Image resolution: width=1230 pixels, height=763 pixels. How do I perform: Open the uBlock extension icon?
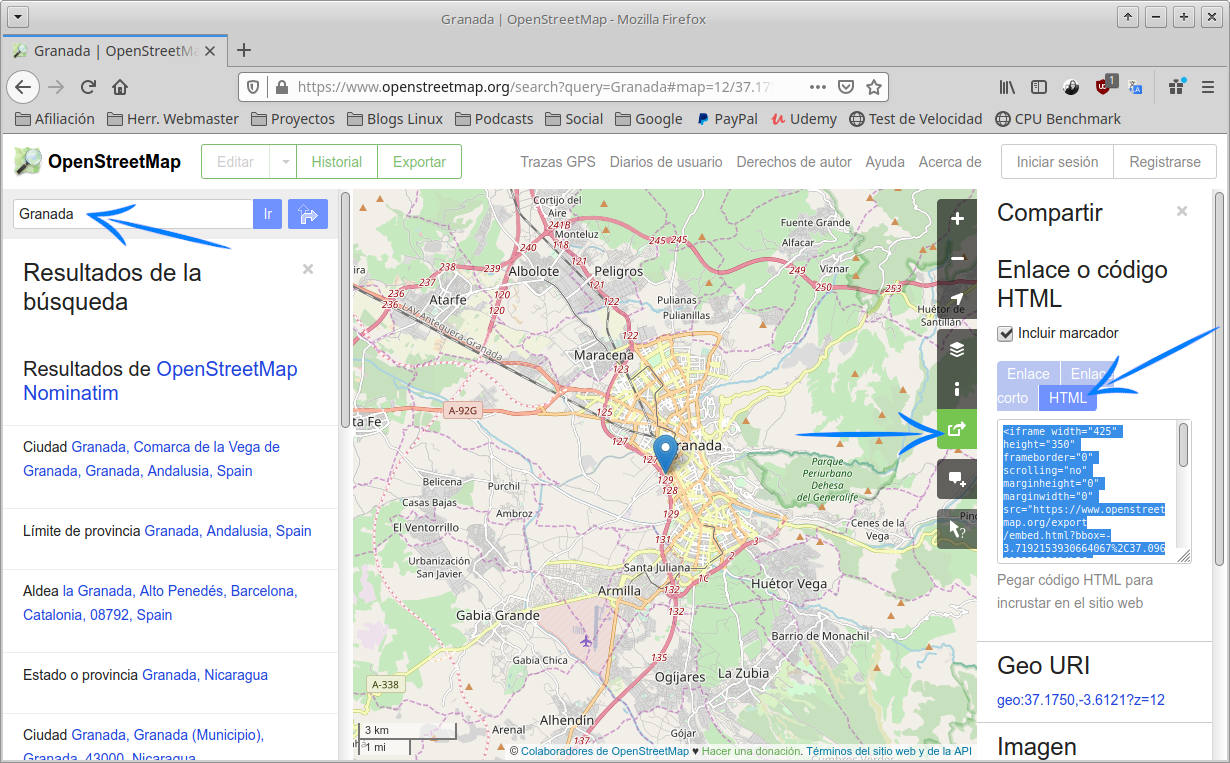1104,87
